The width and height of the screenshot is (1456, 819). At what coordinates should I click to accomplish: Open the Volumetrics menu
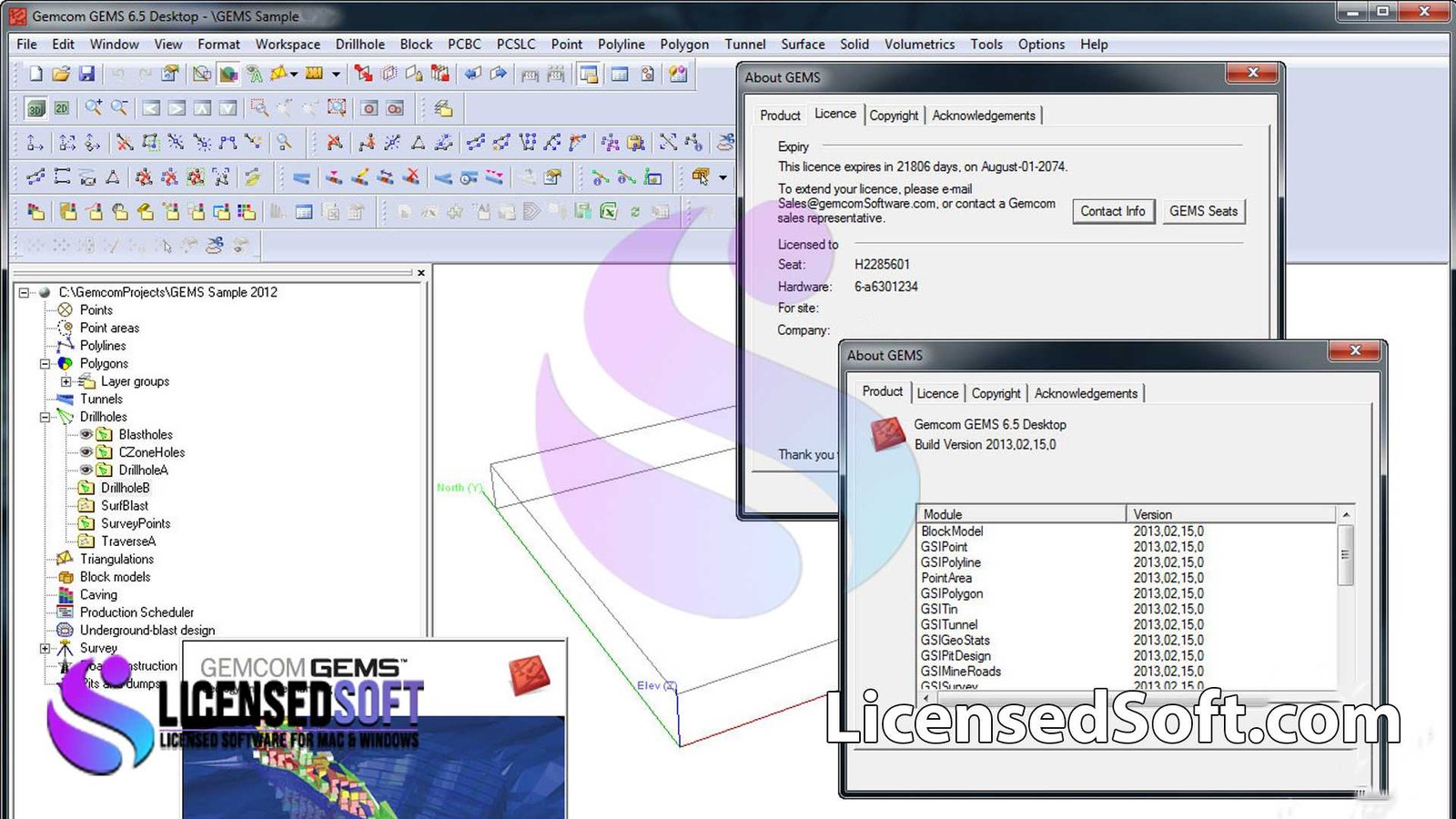(x=919, y=44)
